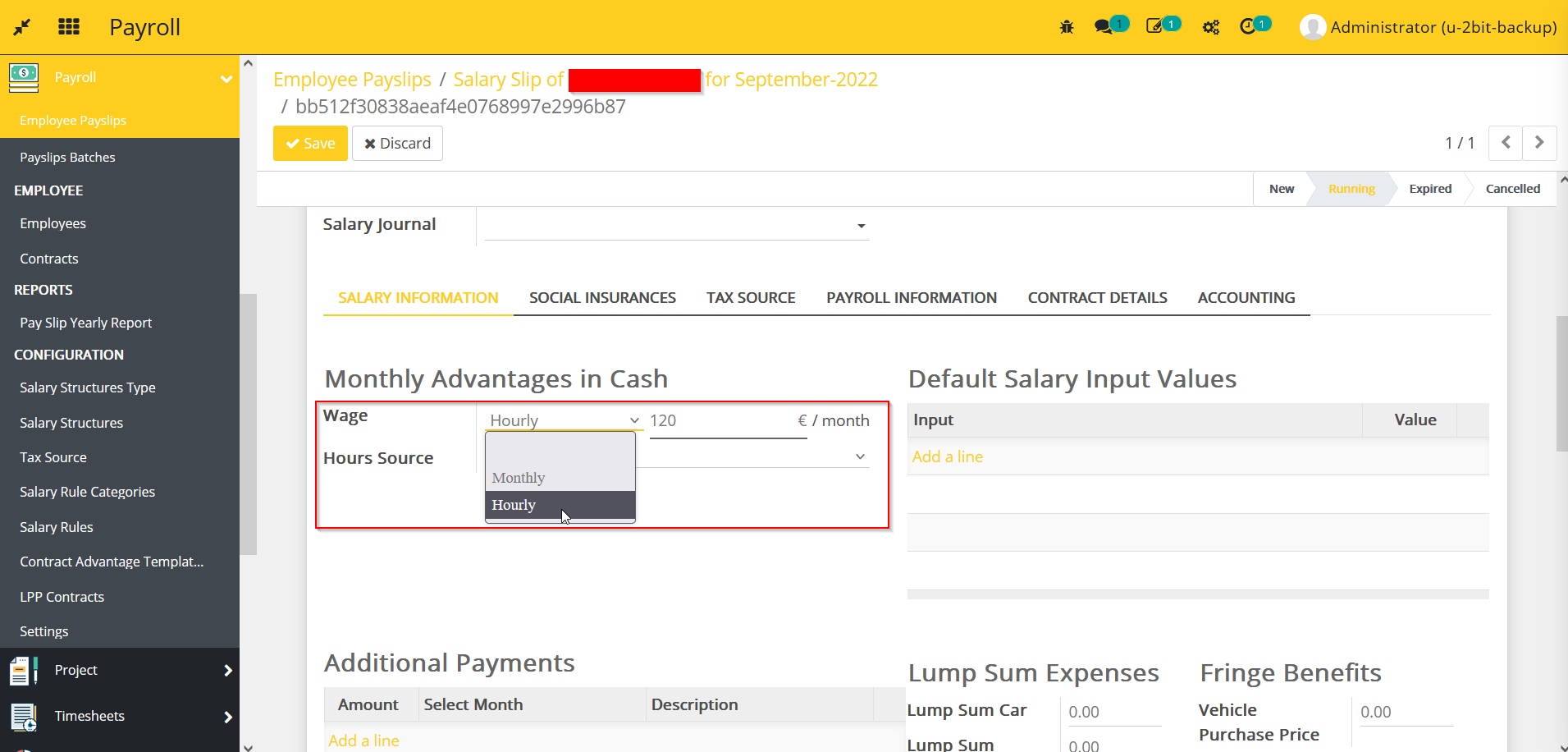
Task: Open the apps grid menu
Action: click(70, 26)
